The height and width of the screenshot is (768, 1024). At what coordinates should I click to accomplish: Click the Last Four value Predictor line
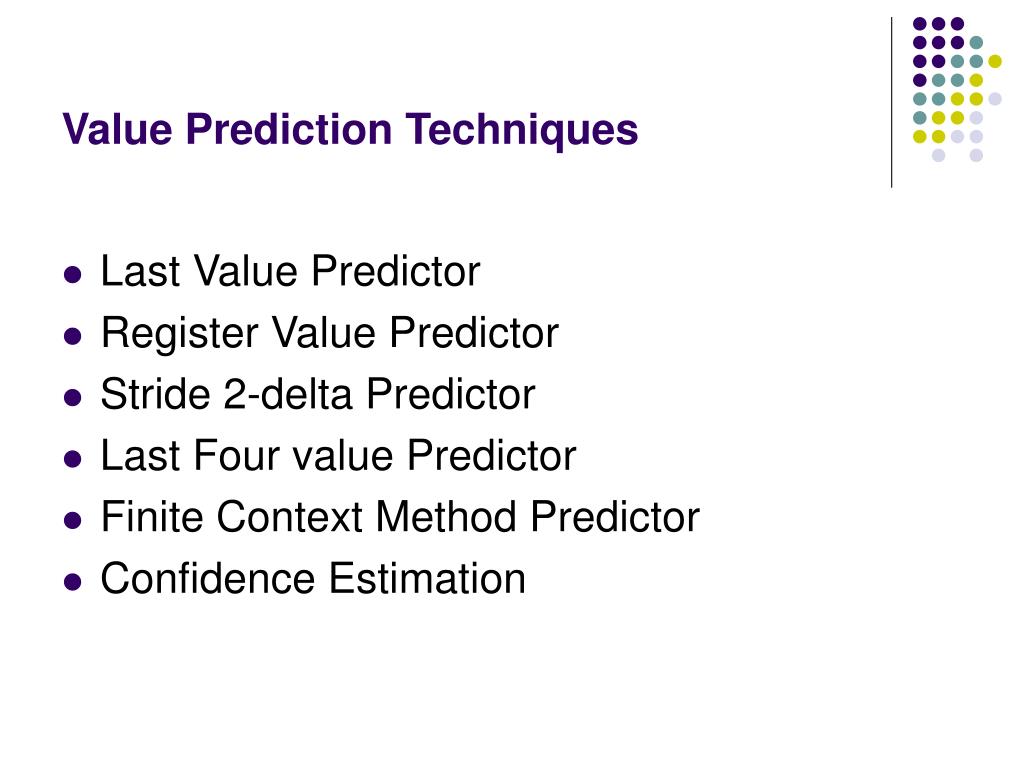pos(338,455)
